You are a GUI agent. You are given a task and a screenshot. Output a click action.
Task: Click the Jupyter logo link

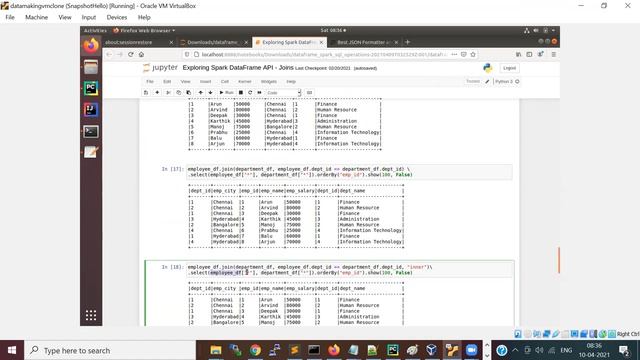(x=160, y=68)
